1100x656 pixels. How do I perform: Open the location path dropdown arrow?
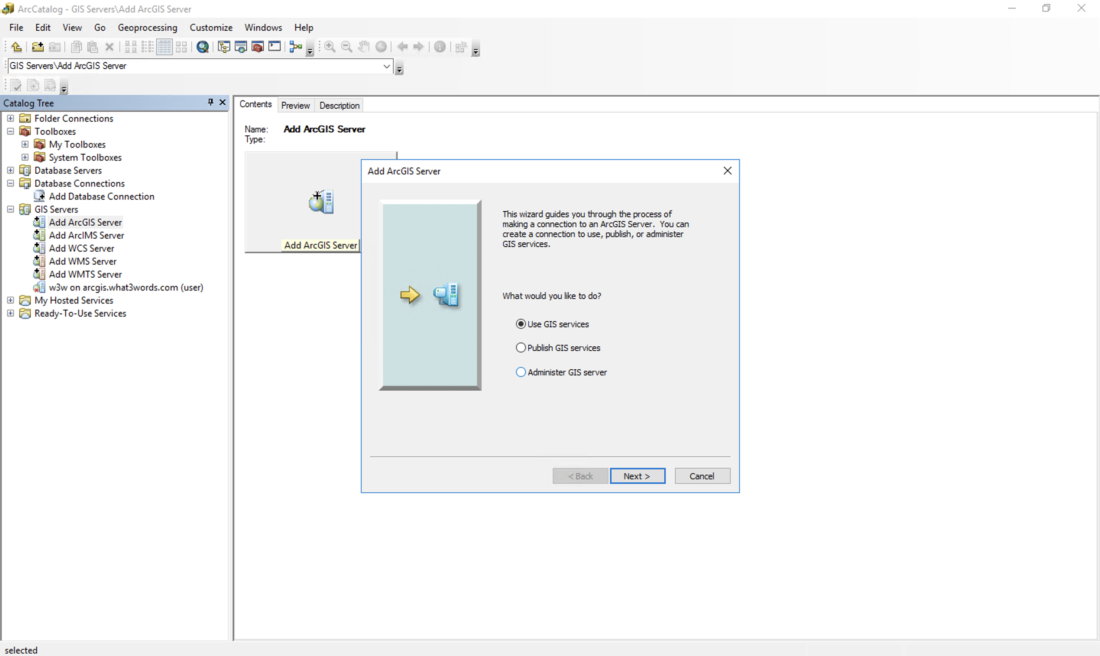tap(387, 66)
